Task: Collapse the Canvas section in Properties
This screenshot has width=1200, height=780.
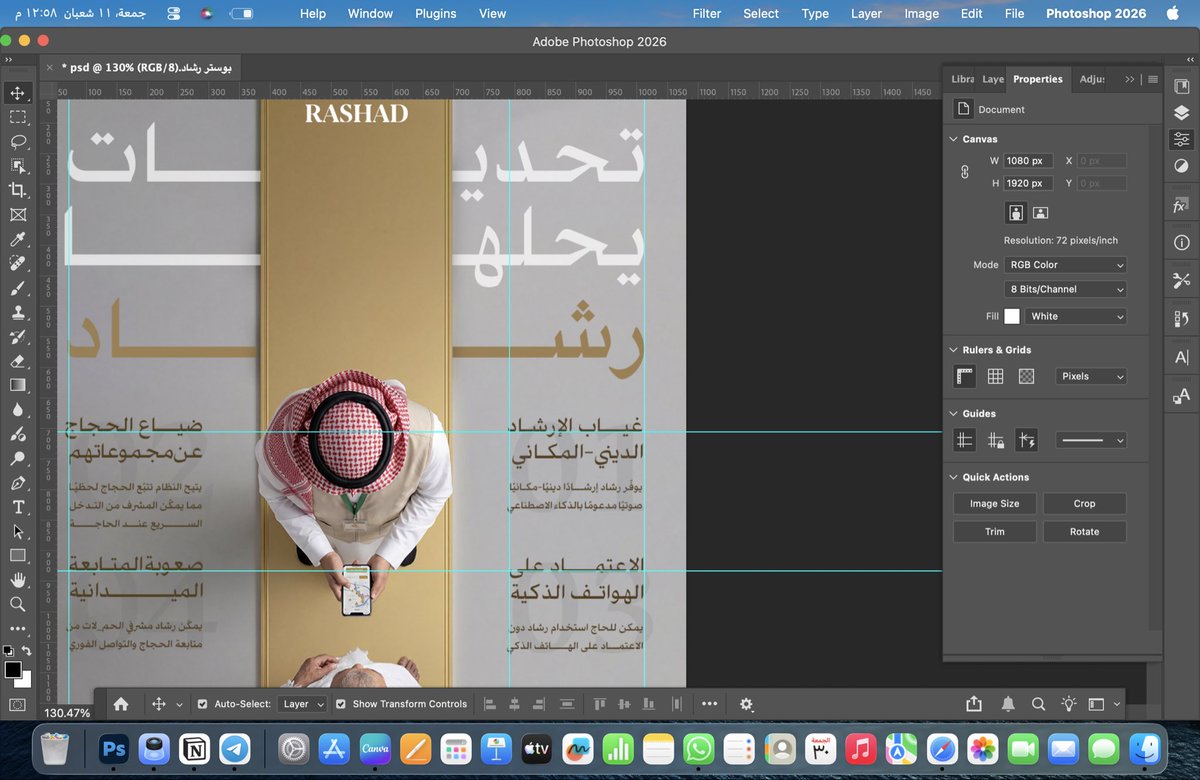Action: coord(952,139)
